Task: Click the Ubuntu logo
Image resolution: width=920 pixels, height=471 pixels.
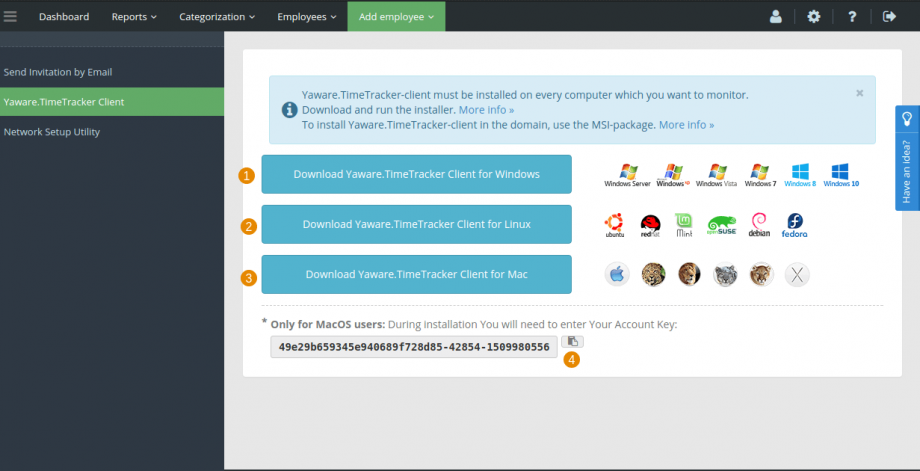Action: point(614,225)
